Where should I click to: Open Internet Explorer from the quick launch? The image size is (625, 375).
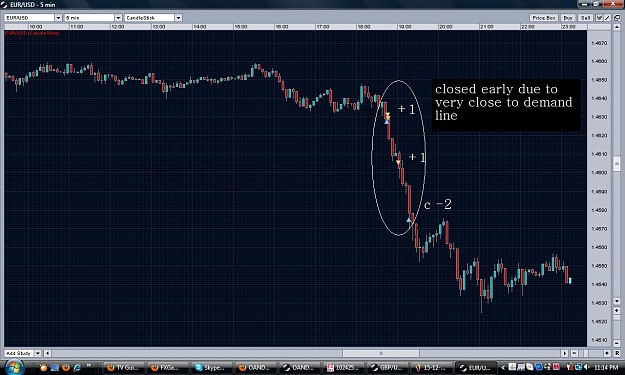pos(77,367)
